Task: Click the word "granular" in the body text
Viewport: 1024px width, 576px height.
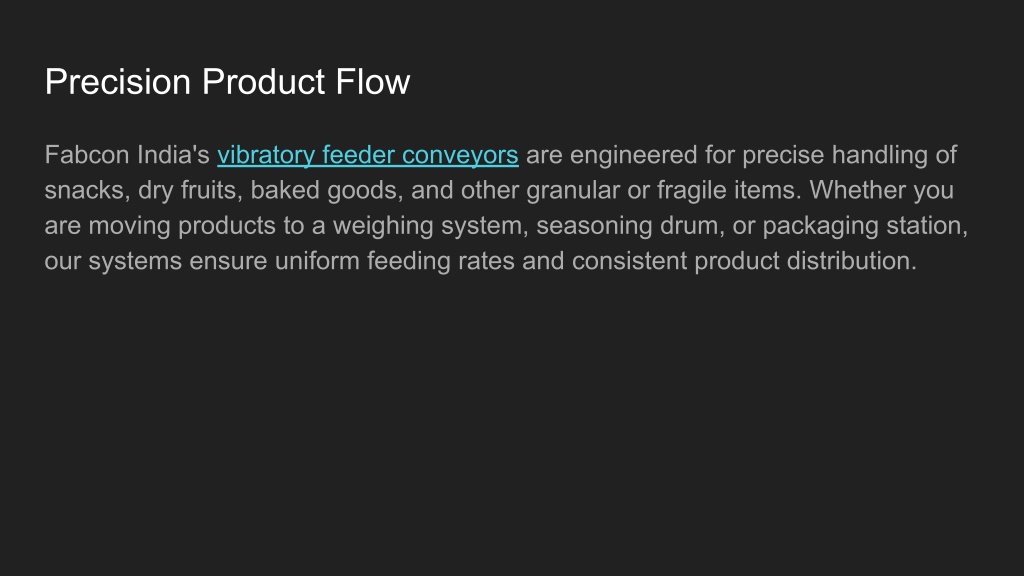Action: (573, 191)
